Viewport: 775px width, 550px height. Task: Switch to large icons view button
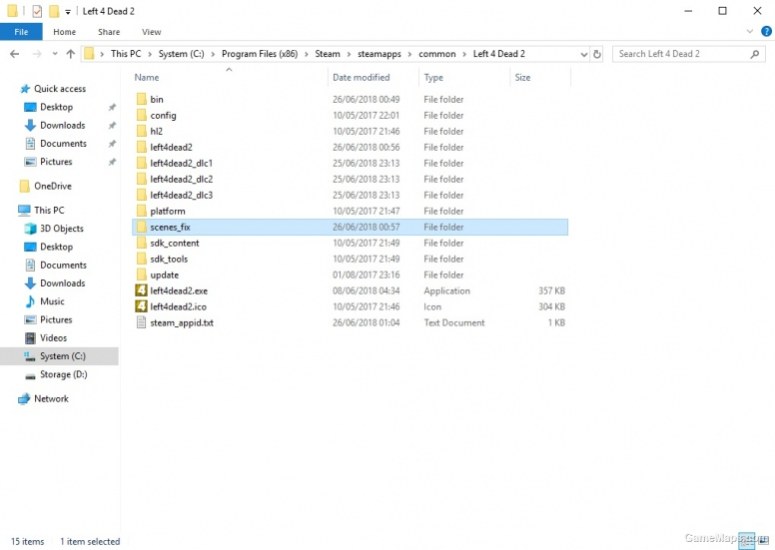point(763,540)
